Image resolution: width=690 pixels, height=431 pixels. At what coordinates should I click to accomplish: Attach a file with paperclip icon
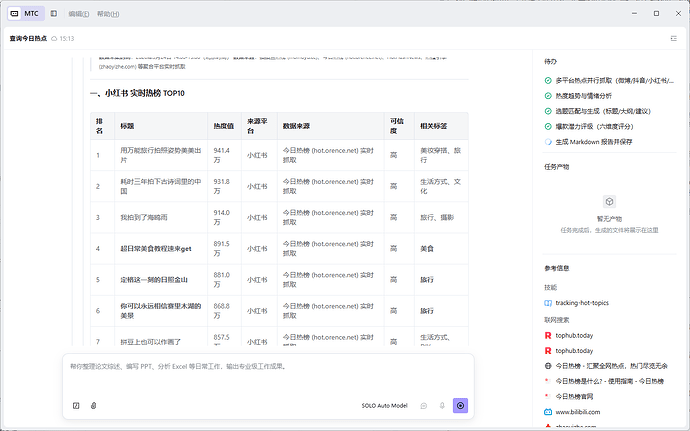(x=93, y=405)
